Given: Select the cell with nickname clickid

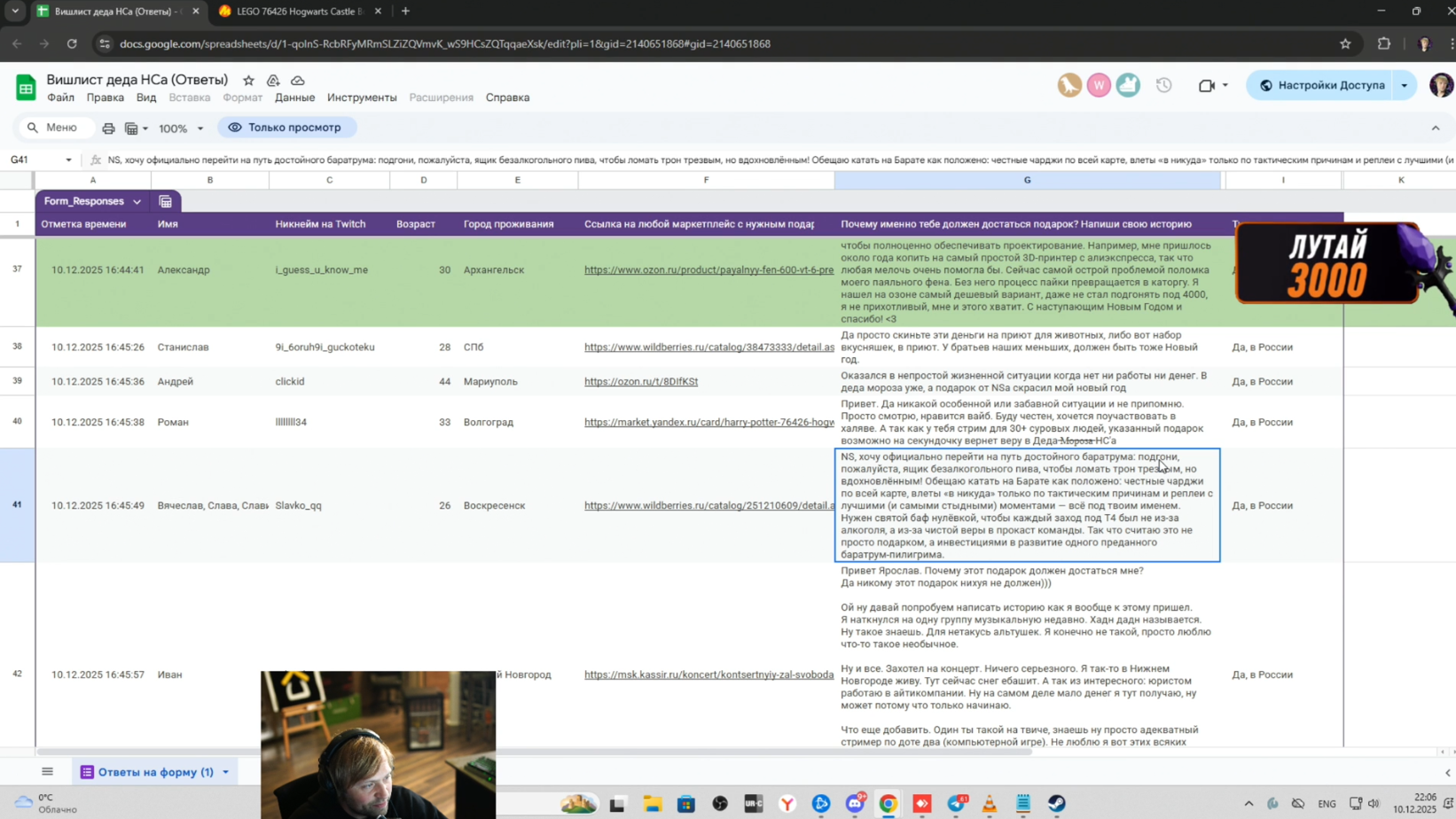Looking at the screenshot, I should point(329,381).
